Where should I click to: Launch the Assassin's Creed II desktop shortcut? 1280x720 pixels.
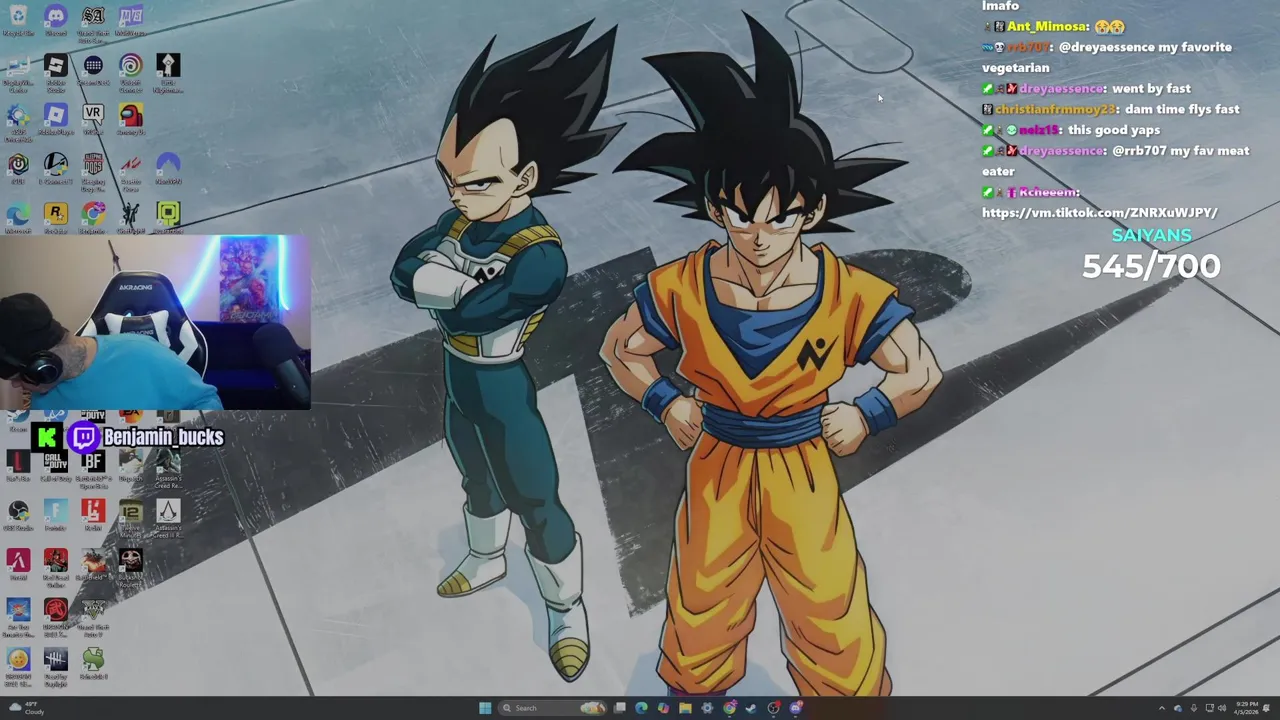168,518
